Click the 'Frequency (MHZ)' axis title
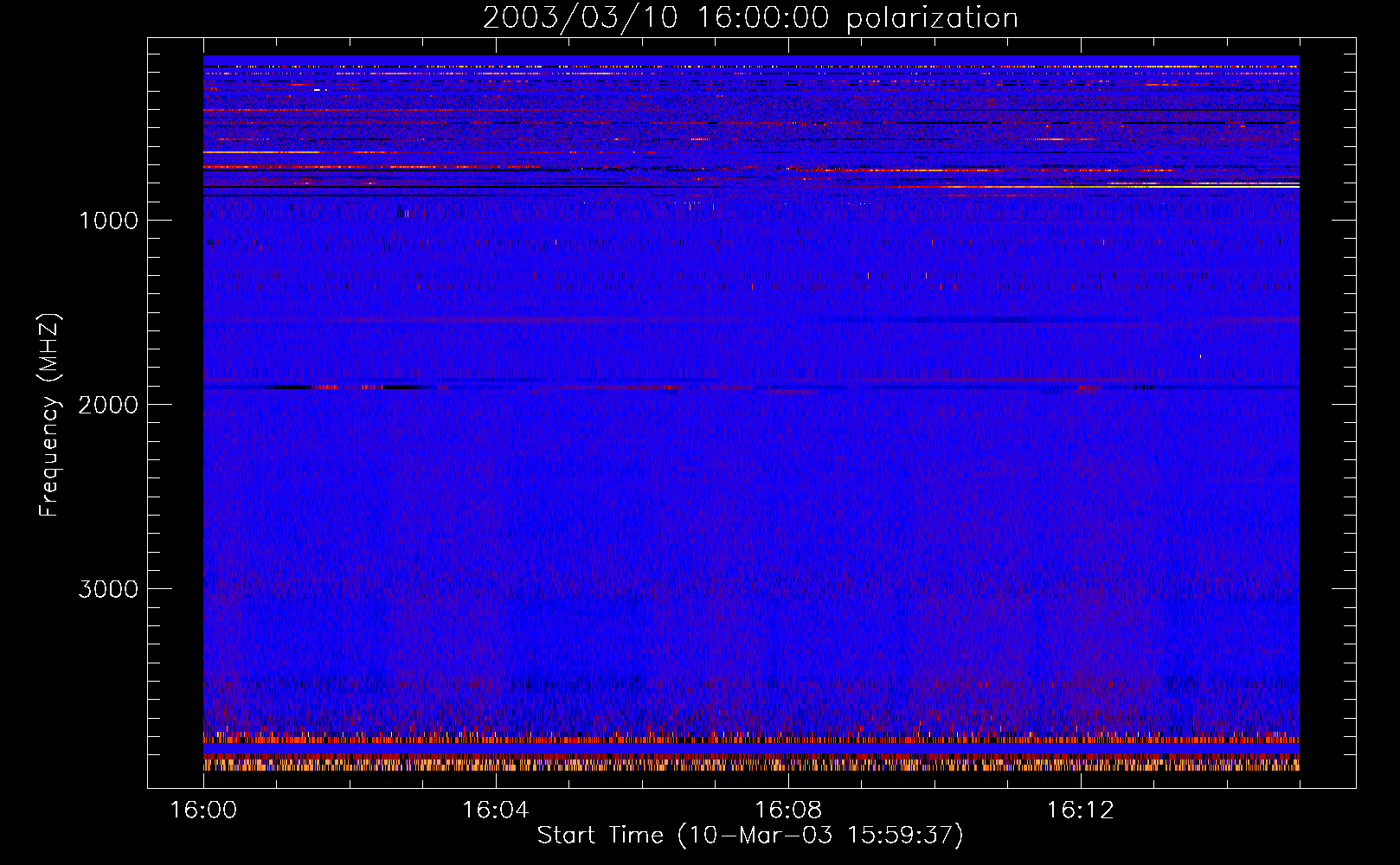The height and width of the screenshot is (865, 1400). point(49,415)
